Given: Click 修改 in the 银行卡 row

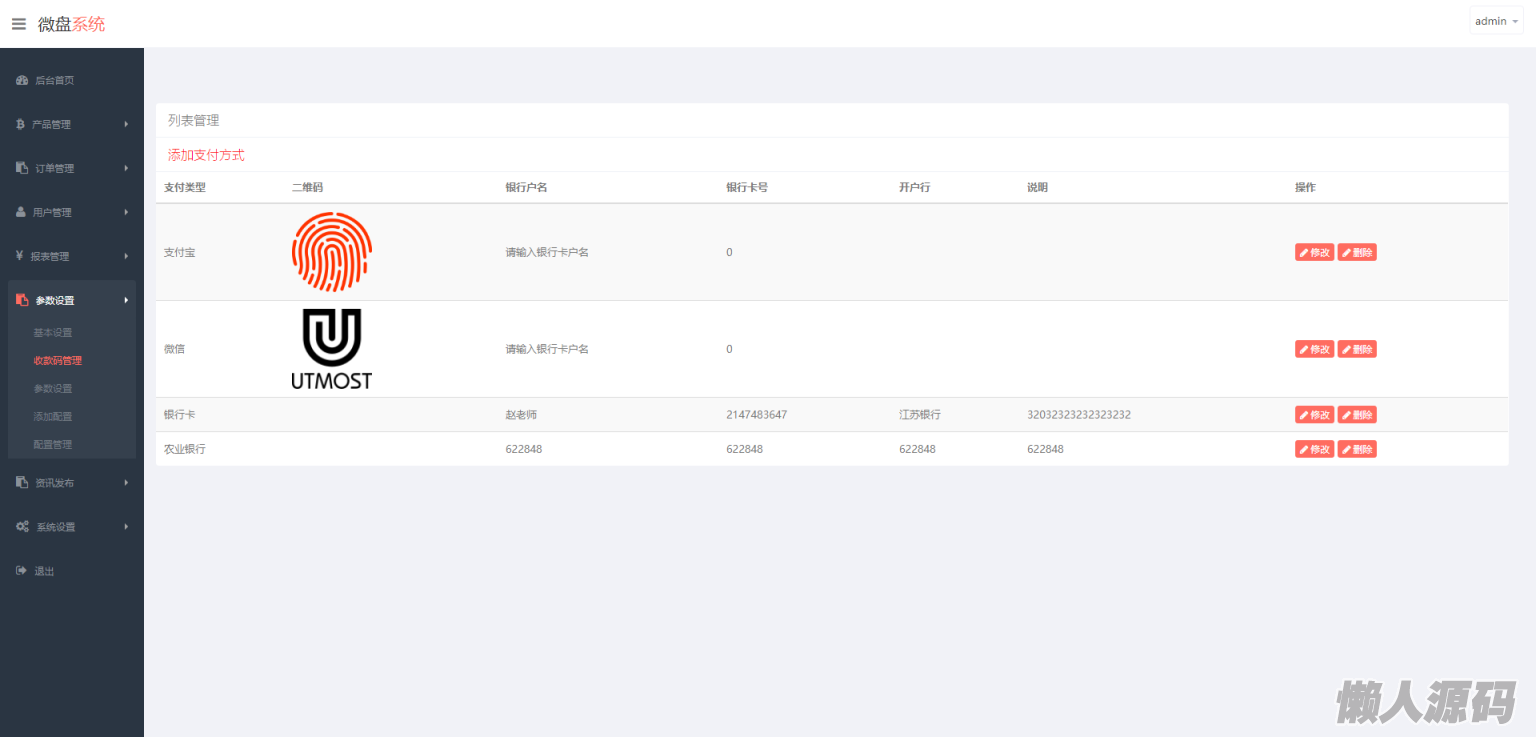Looking at the screenshot, I should point(1314,414).
